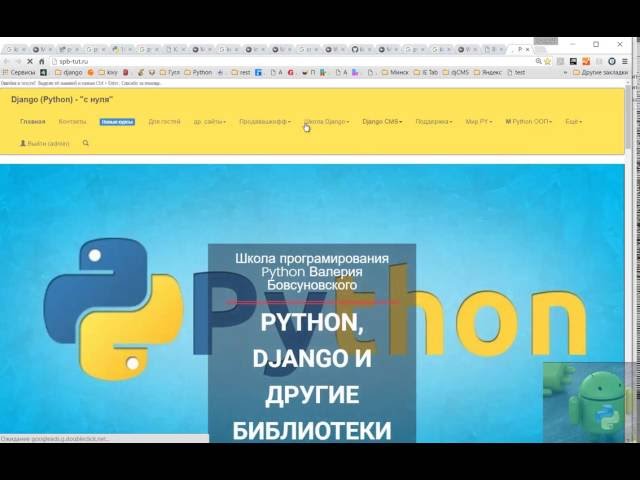Click the spb-tut.ru address bar

[292, 61]
